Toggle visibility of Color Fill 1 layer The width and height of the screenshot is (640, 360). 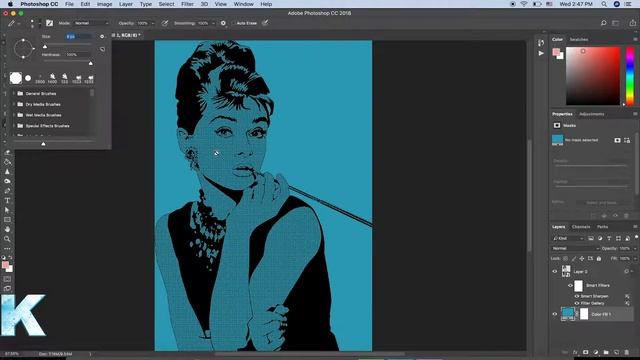click(555, 314)
